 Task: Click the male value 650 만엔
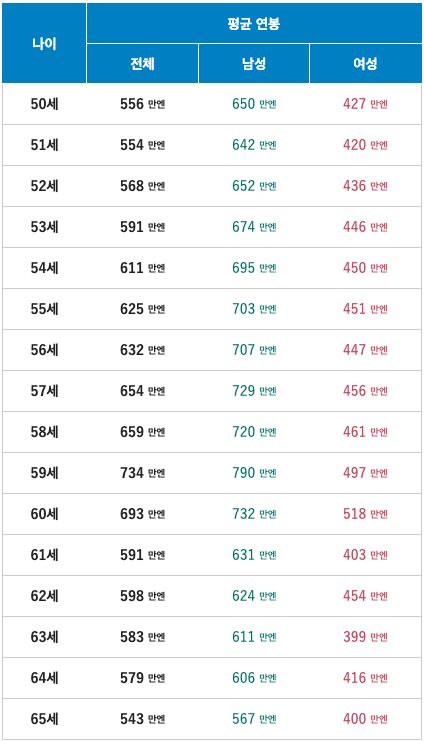click(254, 104)
